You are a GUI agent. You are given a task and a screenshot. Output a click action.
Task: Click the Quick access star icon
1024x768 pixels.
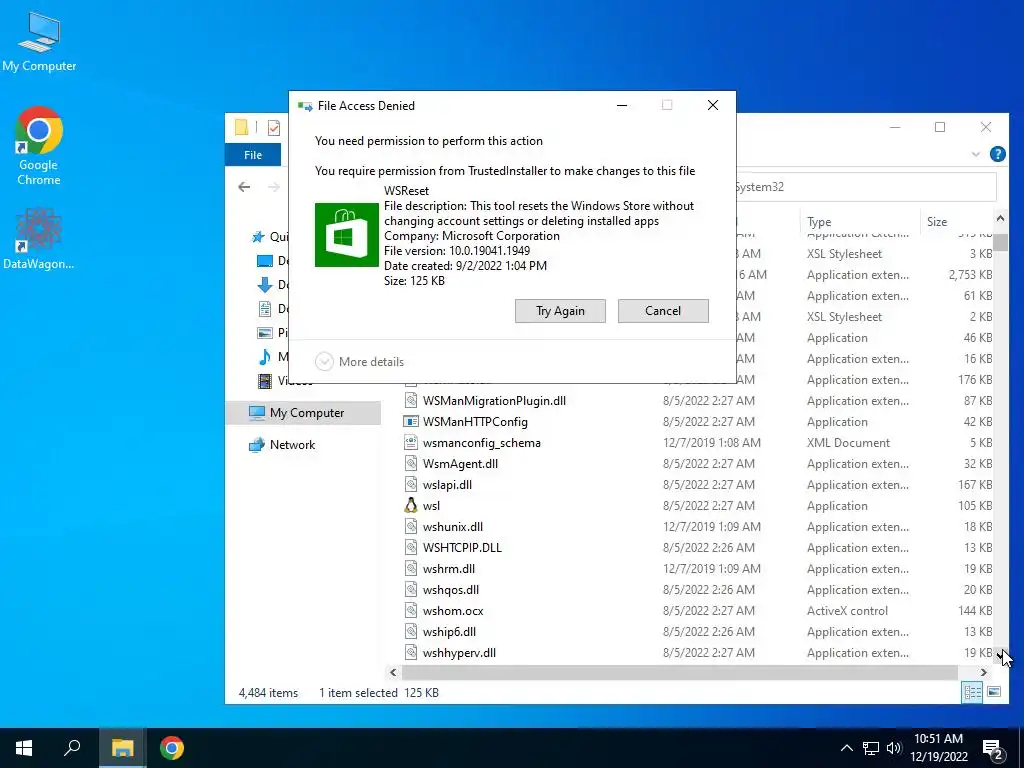point(258,236)
